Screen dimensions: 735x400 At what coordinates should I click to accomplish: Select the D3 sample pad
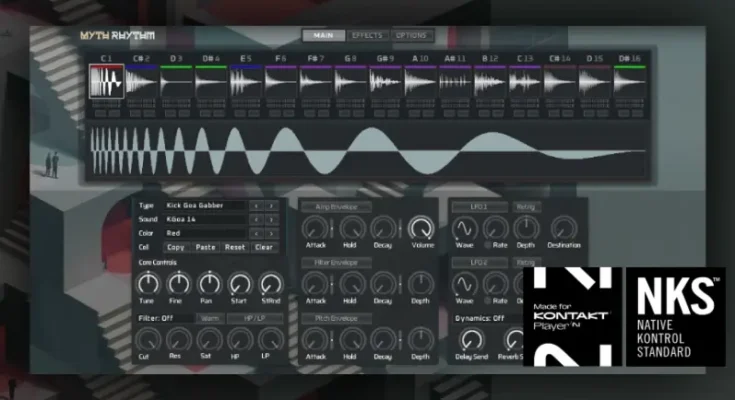pyautogui.click(x=175, y=82)
